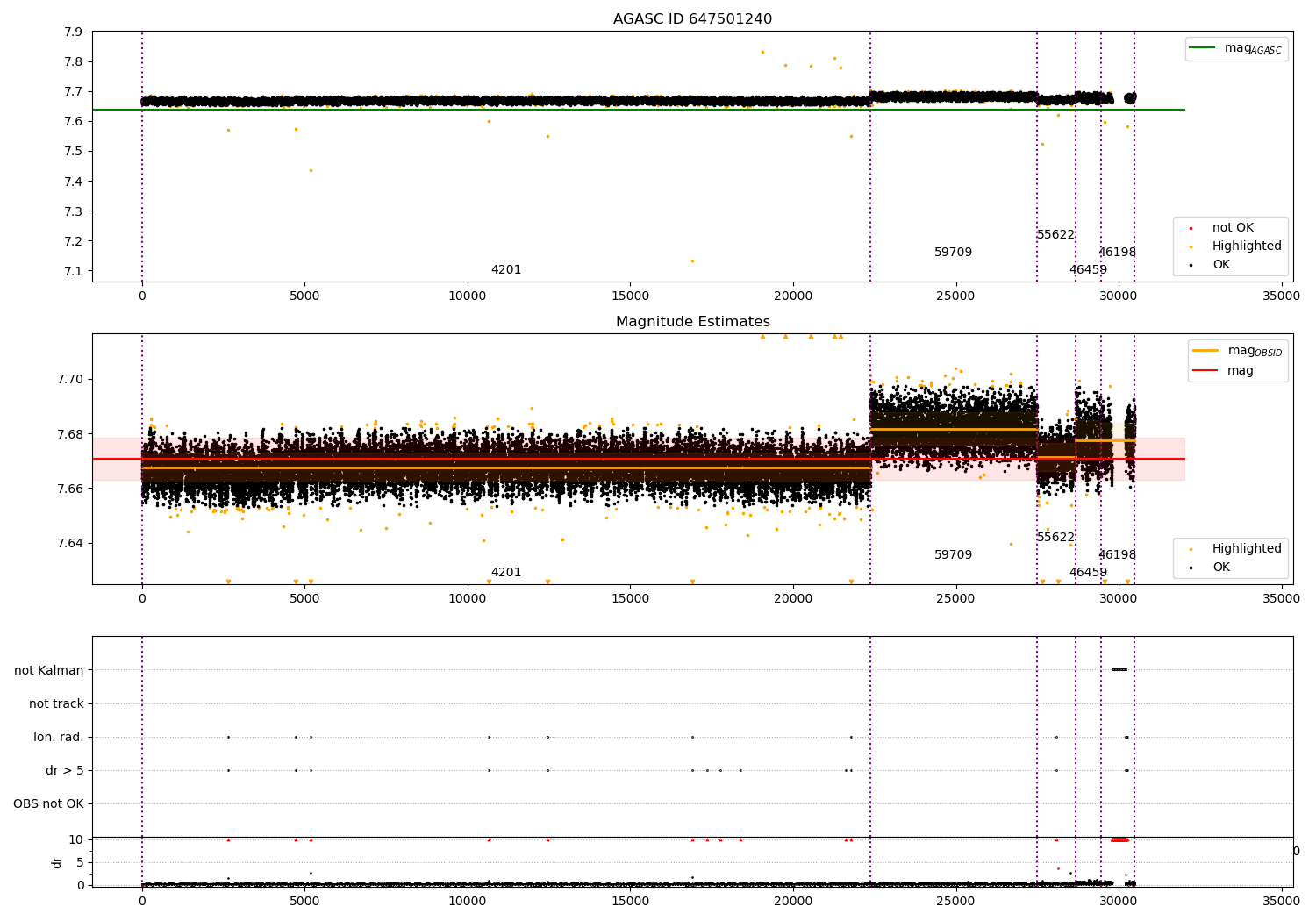This screenshot has width=1316, height=921.
Task: Click the 59709 label in the Magnitude Estimates plot
Action: tap(953, 555)
